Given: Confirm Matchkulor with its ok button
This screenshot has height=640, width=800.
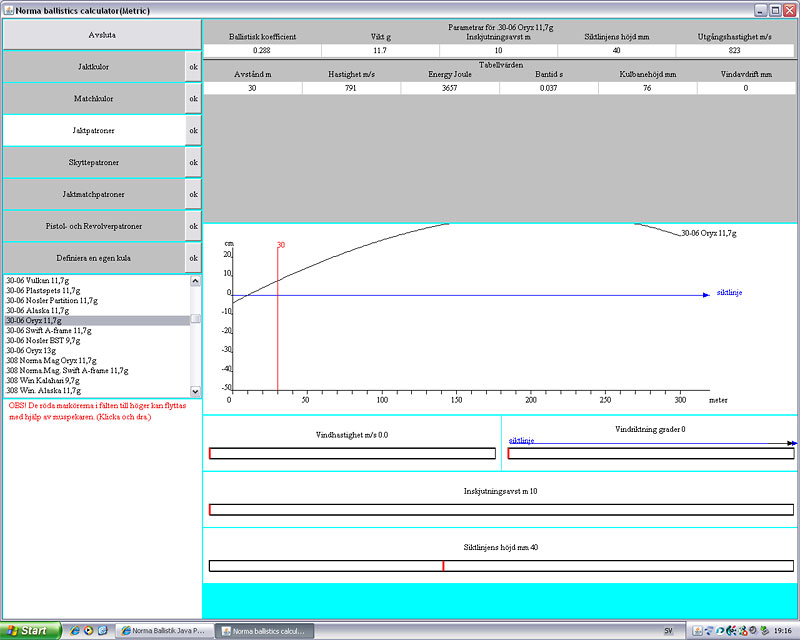Looking at the screenshot, I should 194,99.
